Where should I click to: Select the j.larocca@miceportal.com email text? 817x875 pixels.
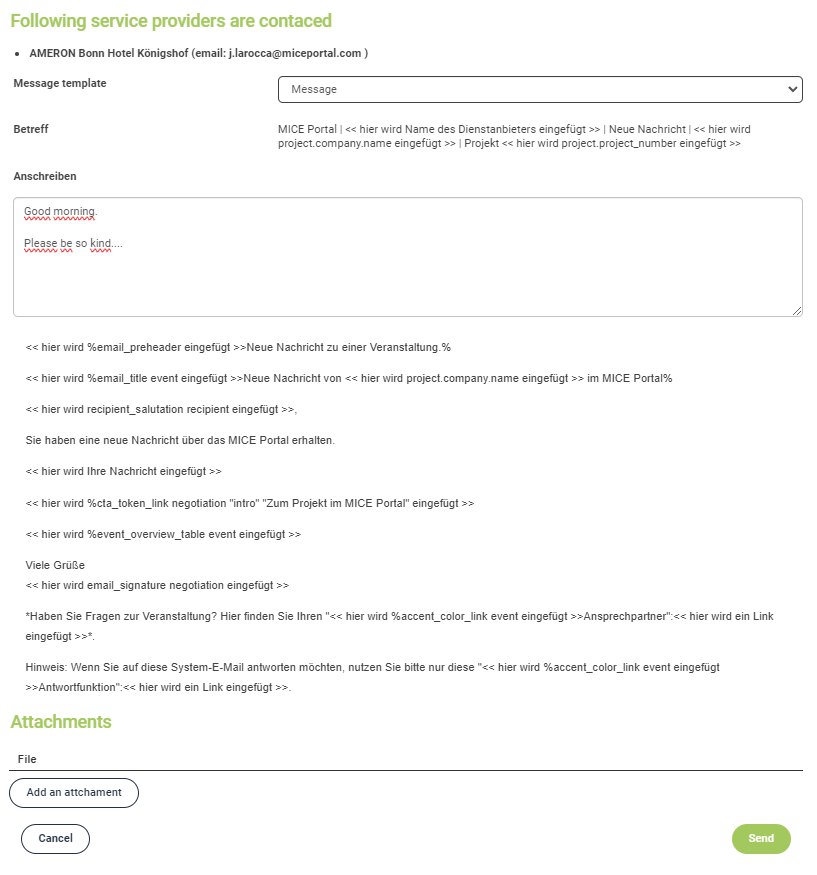tap(295, 54)
